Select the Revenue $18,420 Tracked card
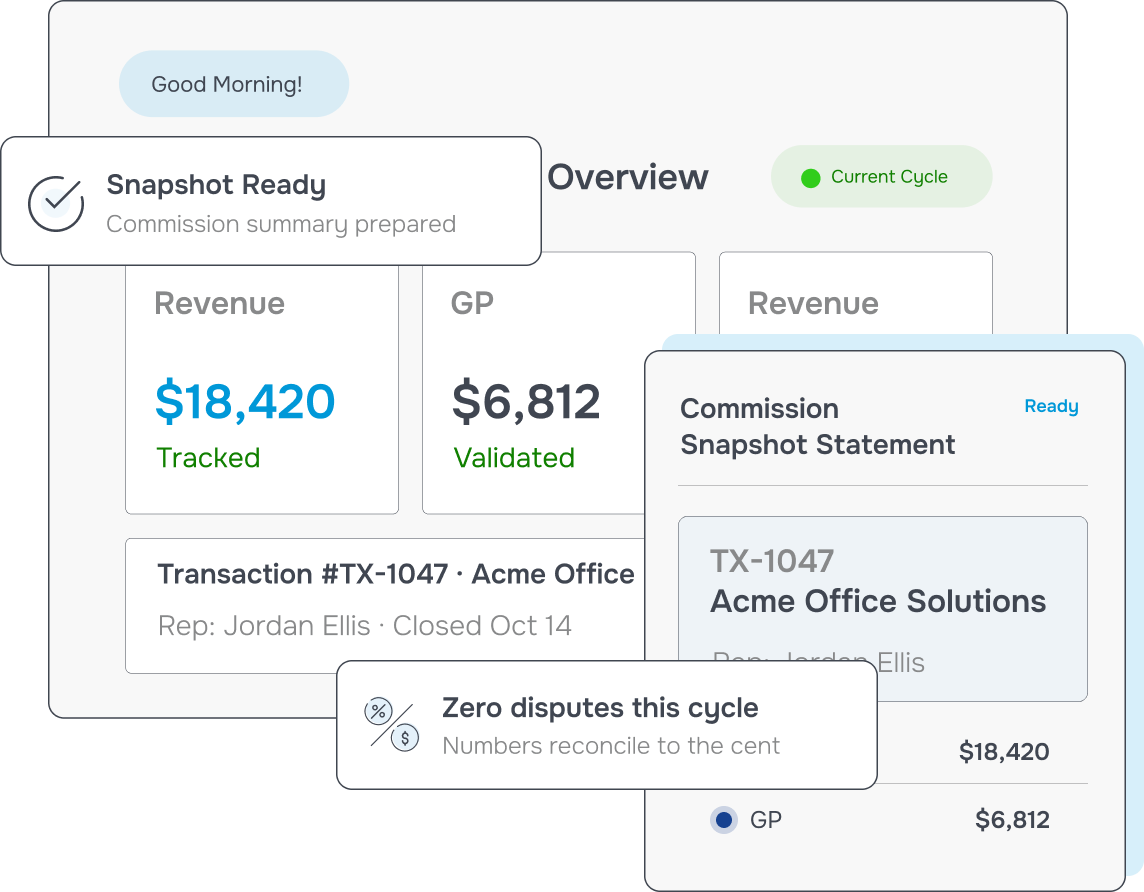This screenshot has width=1144, height=892. 262,389
